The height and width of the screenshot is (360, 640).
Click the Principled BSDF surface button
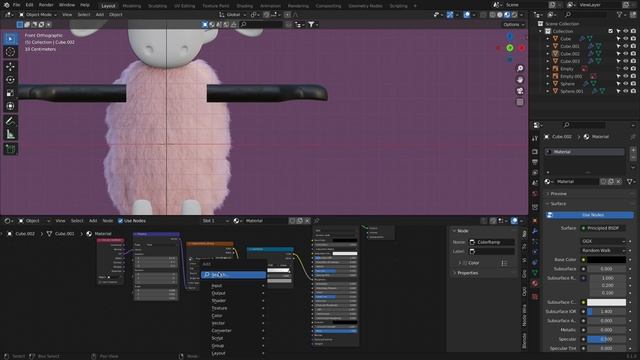pyautogui.click(x=603, y=228)
